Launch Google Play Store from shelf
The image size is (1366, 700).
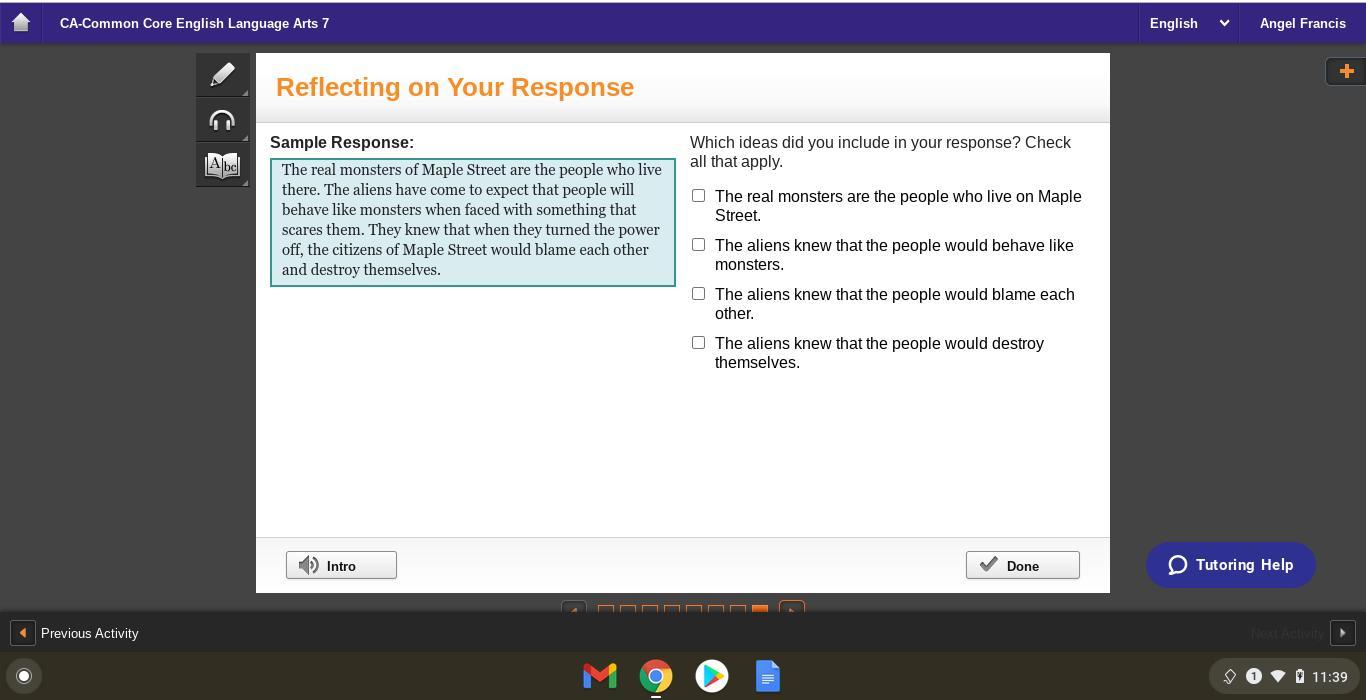tap(712, 676)
